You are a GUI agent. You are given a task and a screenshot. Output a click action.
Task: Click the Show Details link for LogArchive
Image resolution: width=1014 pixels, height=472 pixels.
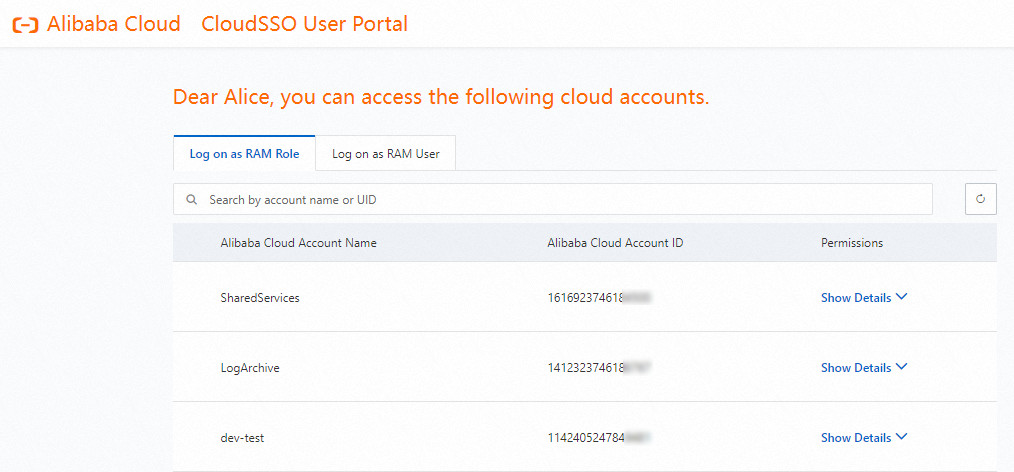[x=855, y=368]
